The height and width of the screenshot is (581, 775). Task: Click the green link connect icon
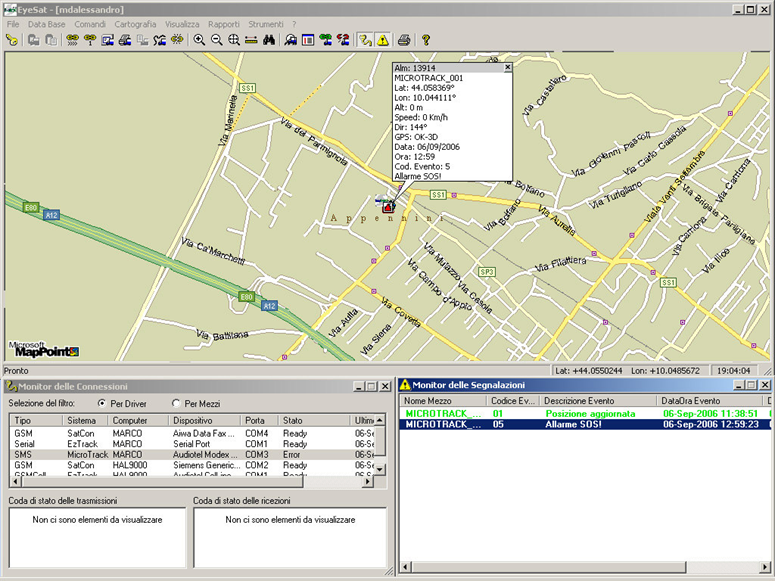326,40
